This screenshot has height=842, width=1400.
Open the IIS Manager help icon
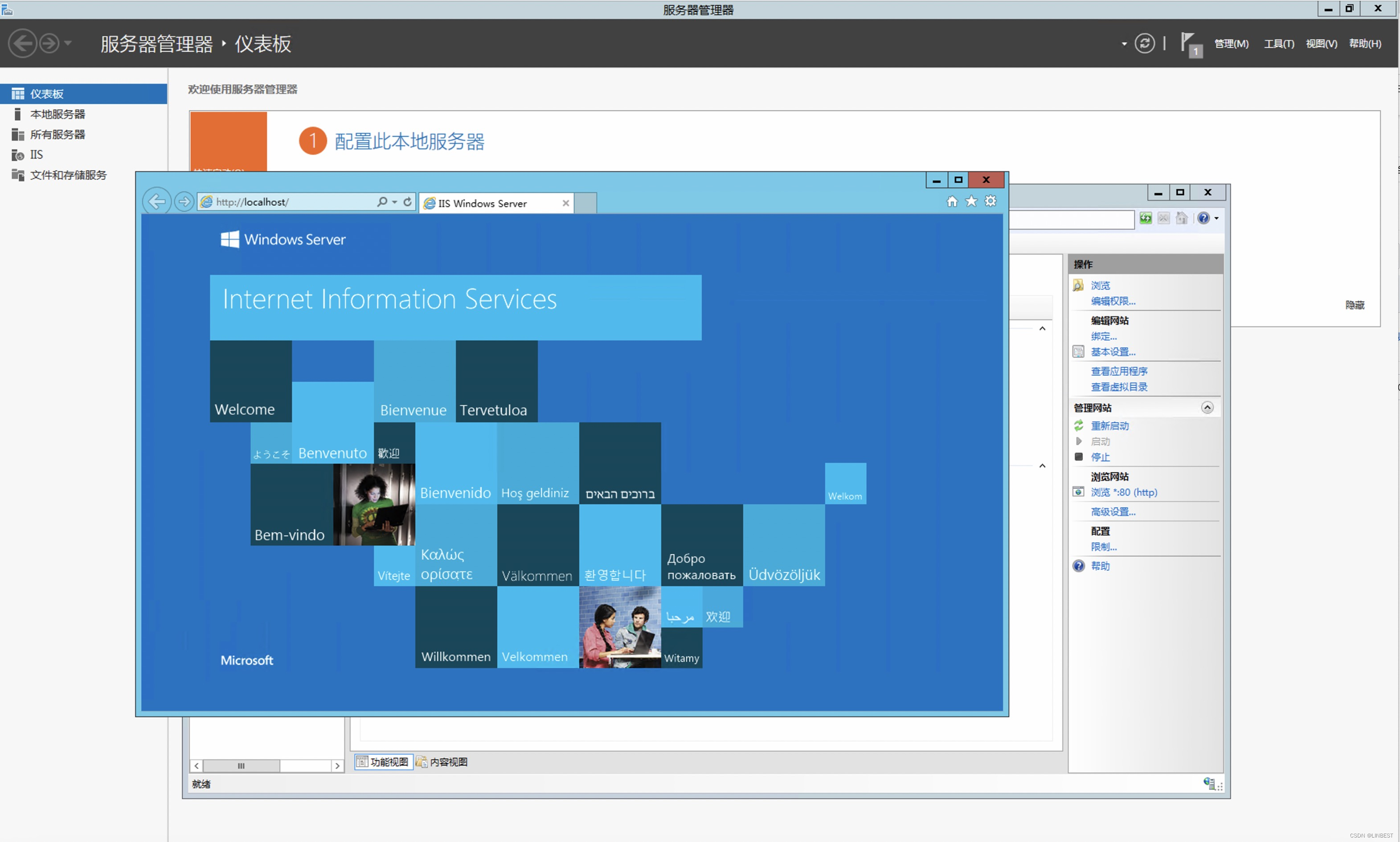(1203, 218)
